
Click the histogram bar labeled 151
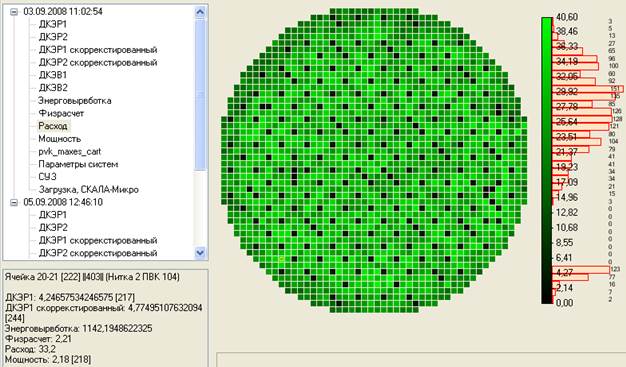click(x=588, y=89)
